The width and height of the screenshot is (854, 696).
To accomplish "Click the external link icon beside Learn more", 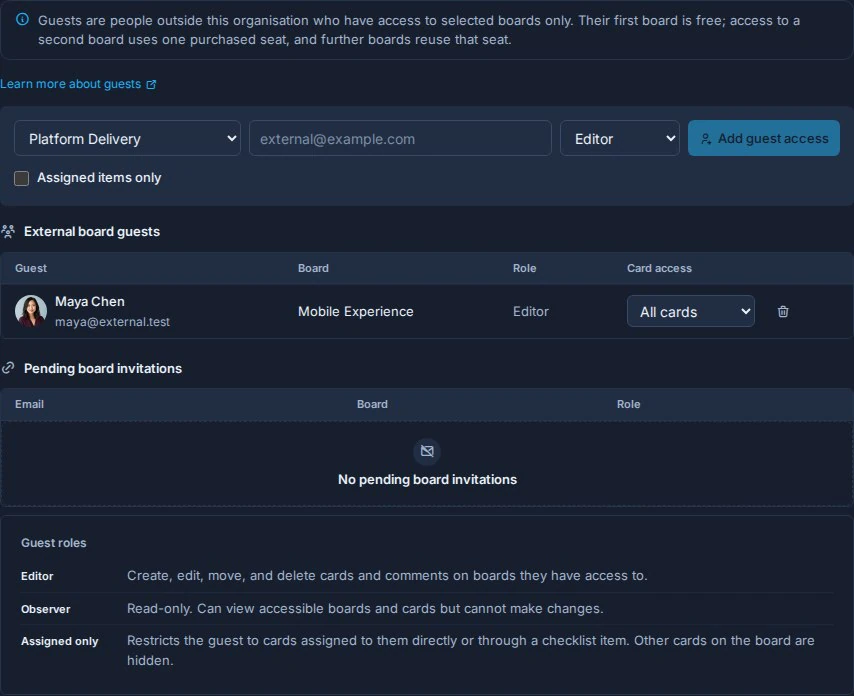I will (x=151, y=84).
